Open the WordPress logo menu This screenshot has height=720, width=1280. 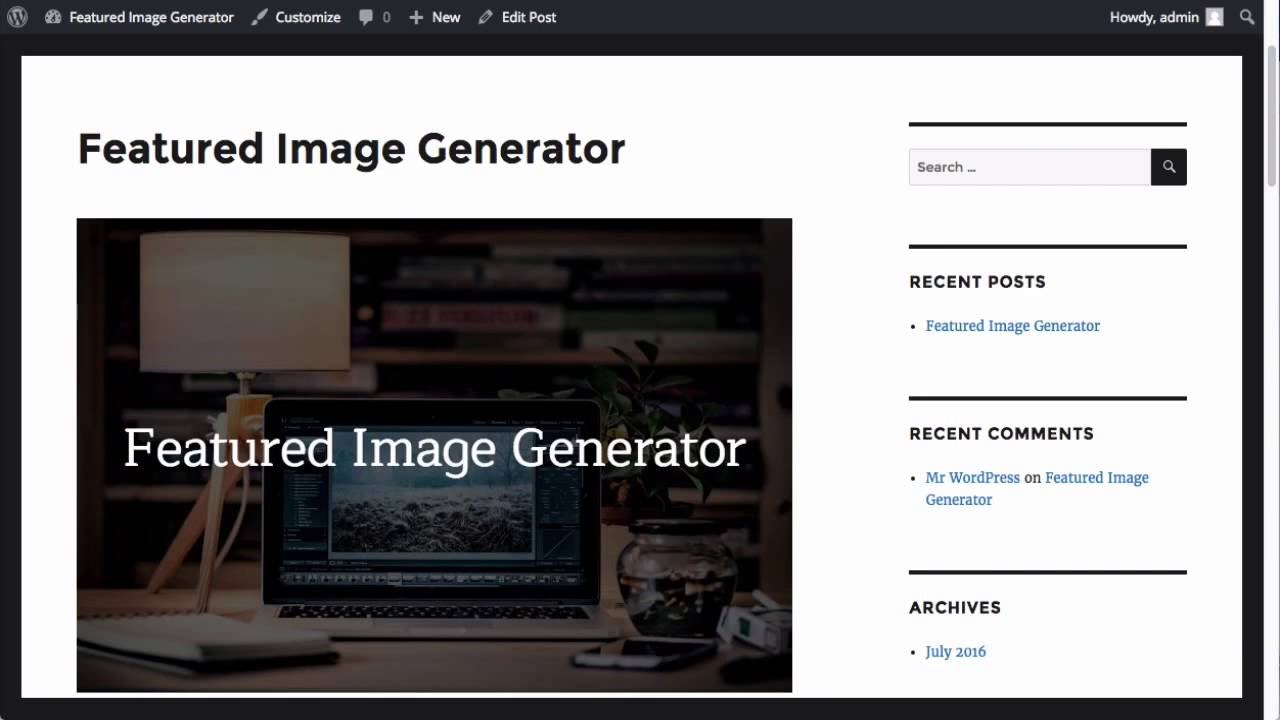coord(17,17)
